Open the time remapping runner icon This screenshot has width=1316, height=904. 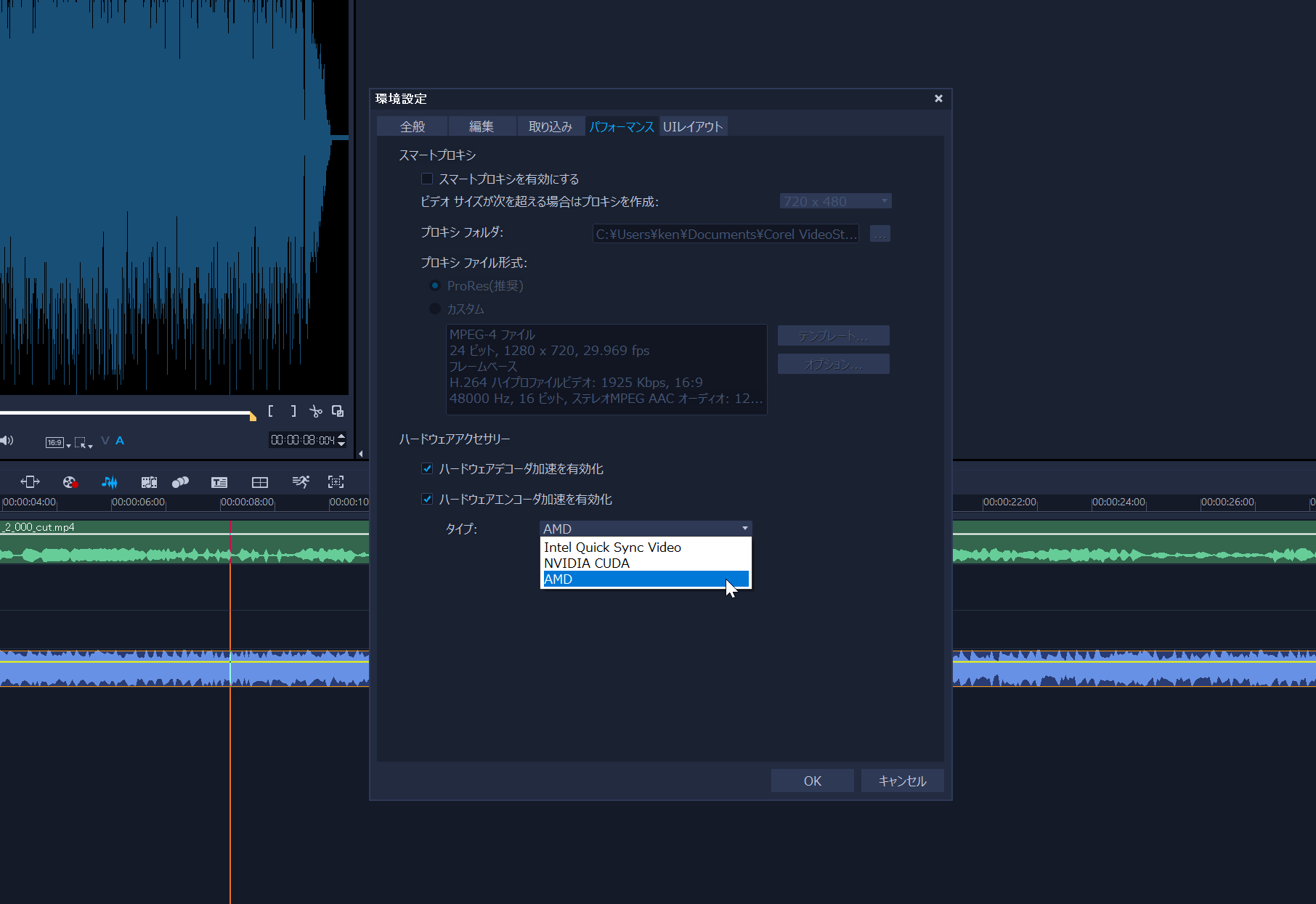pyautogui.click(x=300, y=482)
